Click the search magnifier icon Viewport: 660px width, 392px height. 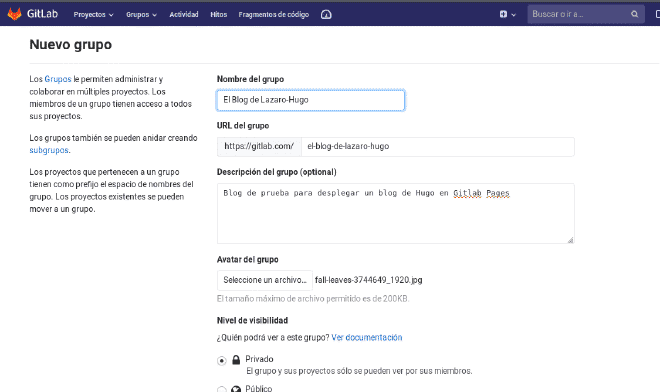(x=634, y=14)
